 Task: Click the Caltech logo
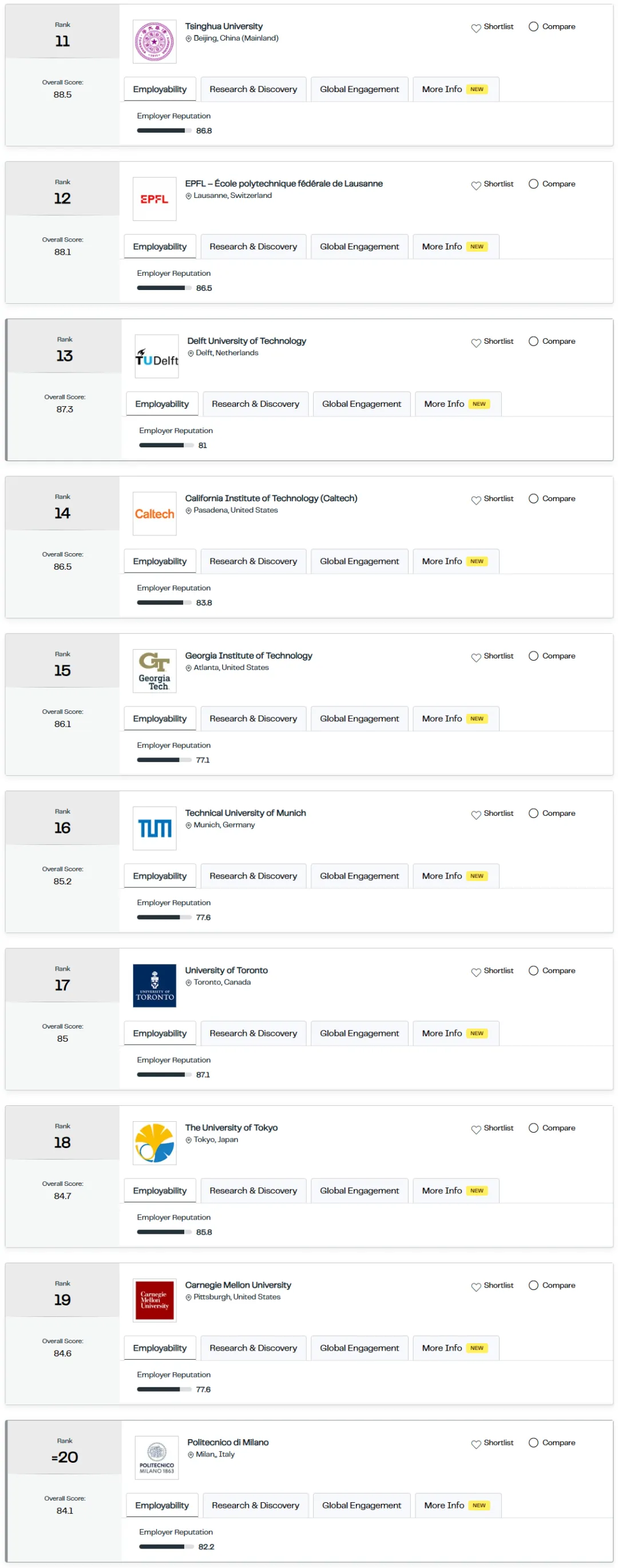pos(154,514)
